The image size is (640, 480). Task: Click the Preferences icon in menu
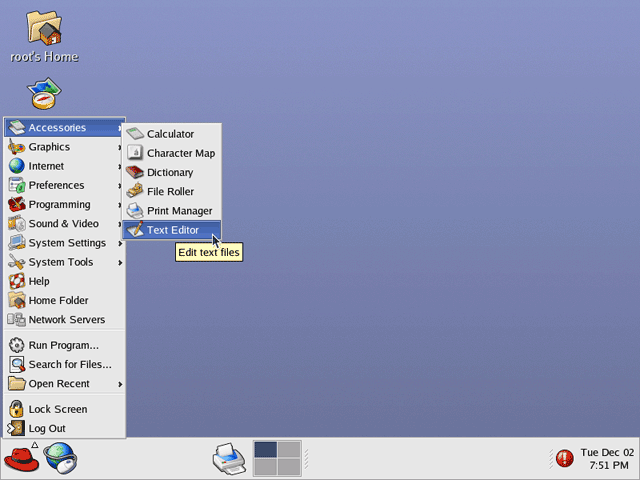pos(17,185)
